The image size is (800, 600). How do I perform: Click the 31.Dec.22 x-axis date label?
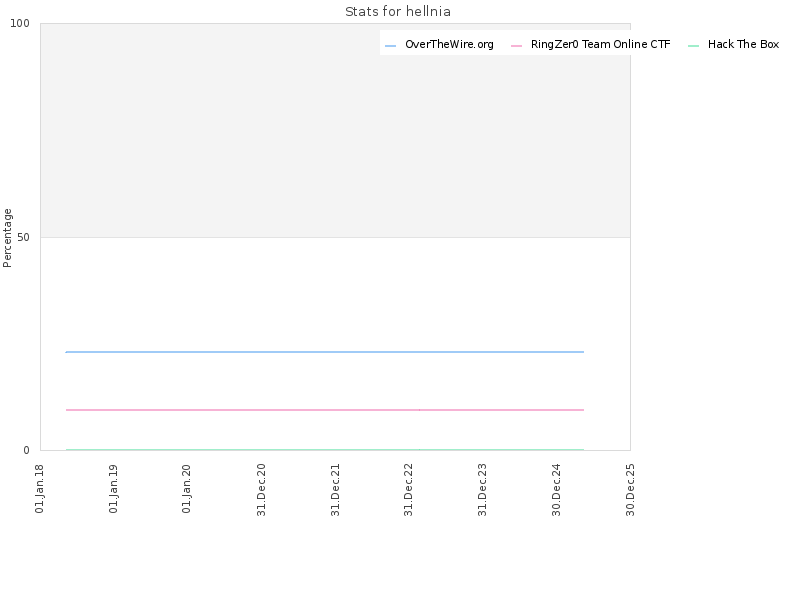(x=408, y=490)
